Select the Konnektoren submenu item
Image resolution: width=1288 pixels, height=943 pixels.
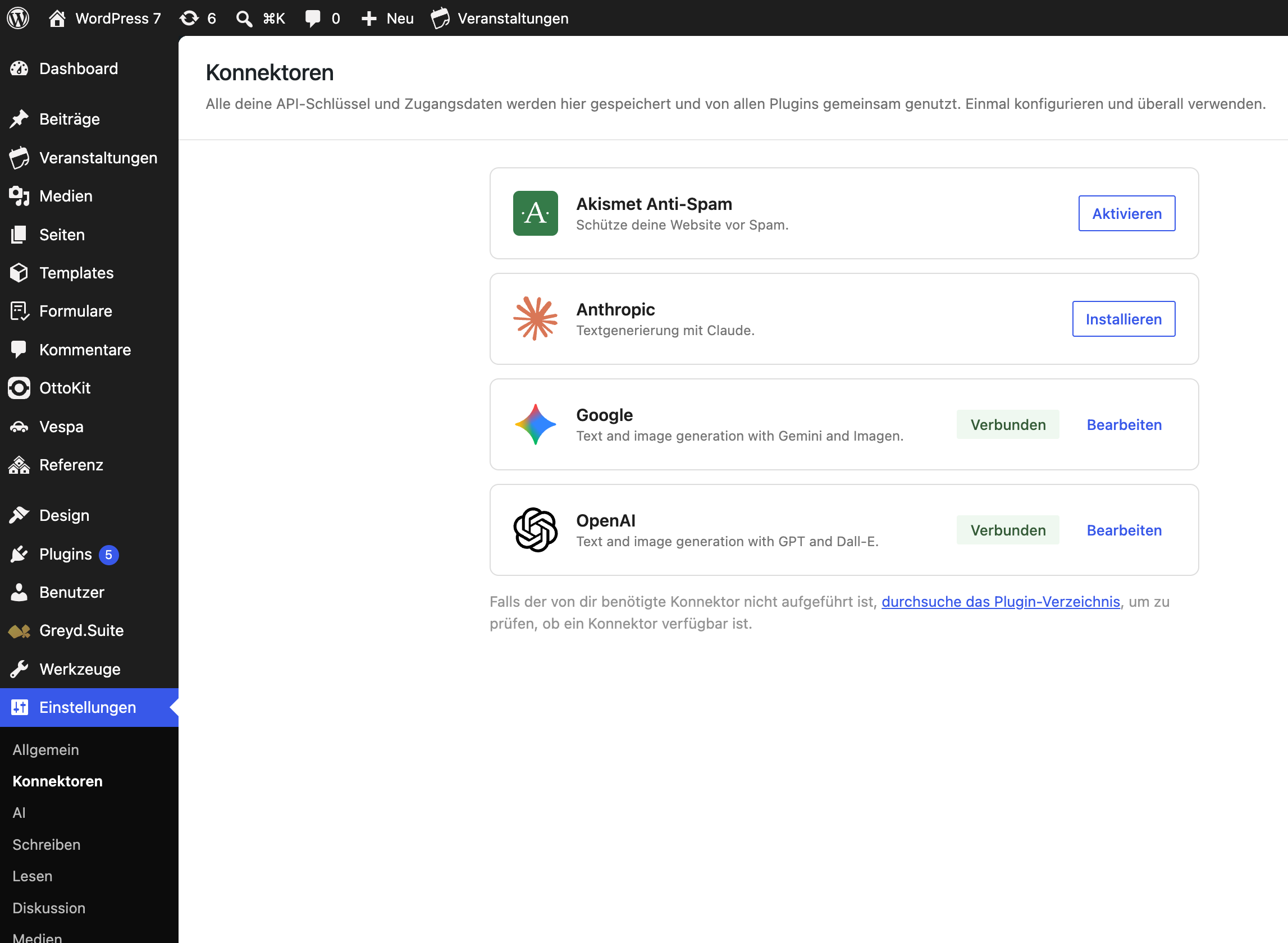[58, 781]
